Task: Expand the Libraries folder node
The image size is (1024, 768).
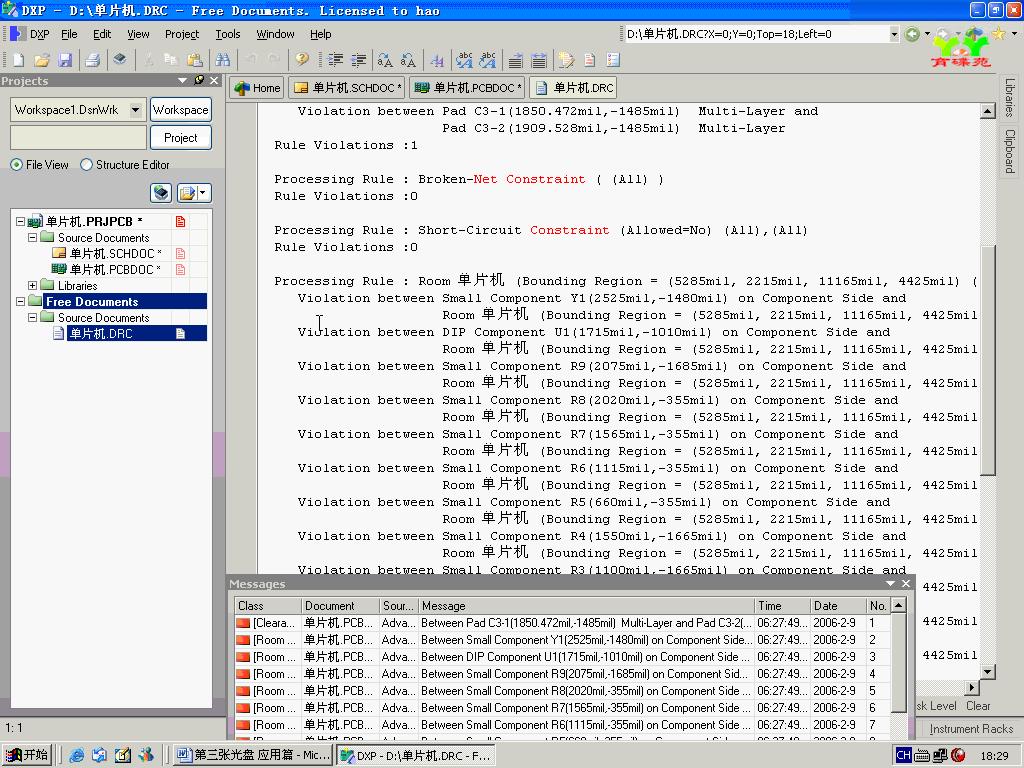Action: tap(32, 285)
